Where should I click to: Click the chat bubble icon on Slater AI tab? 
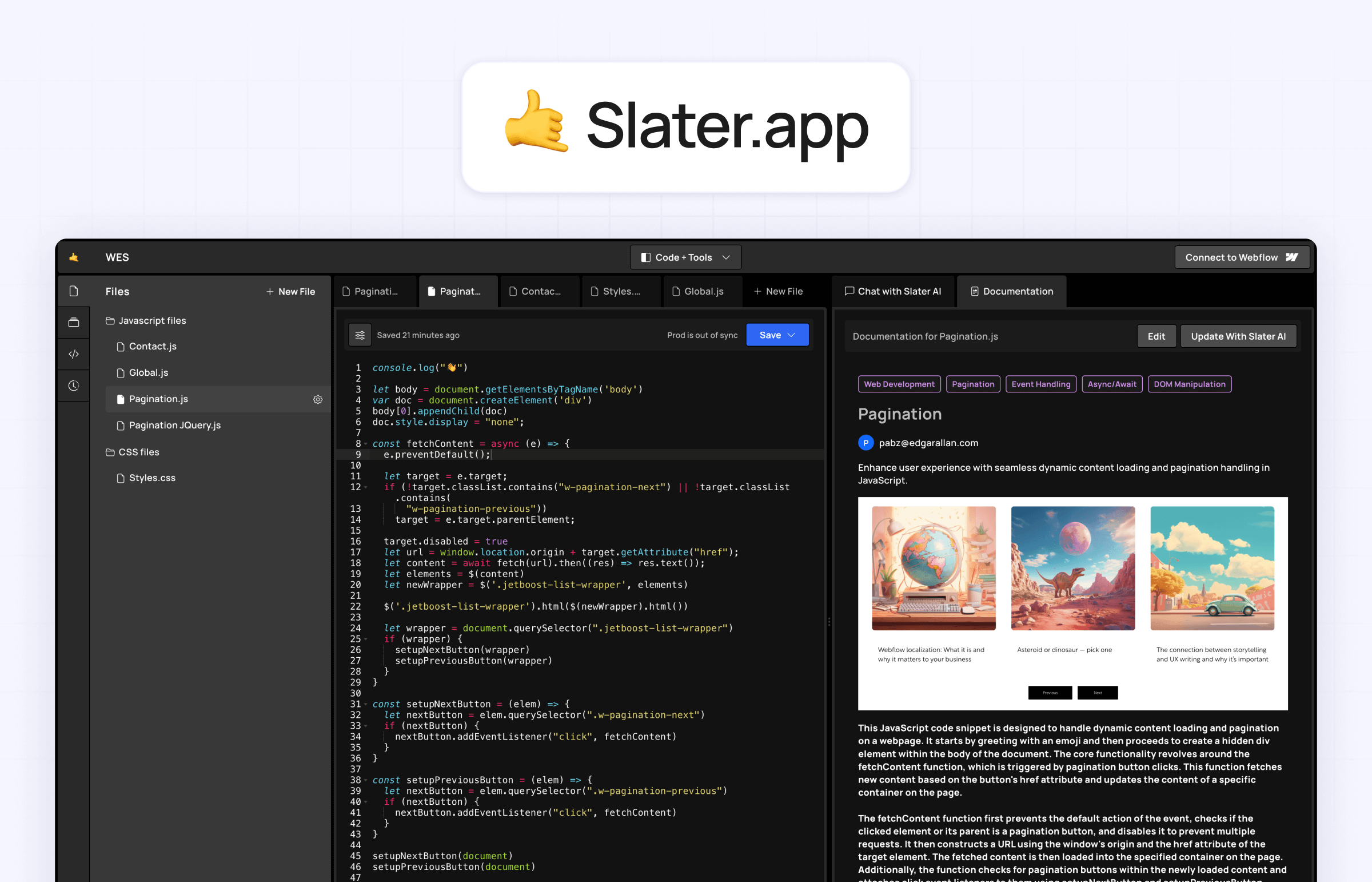coord(849,291)
